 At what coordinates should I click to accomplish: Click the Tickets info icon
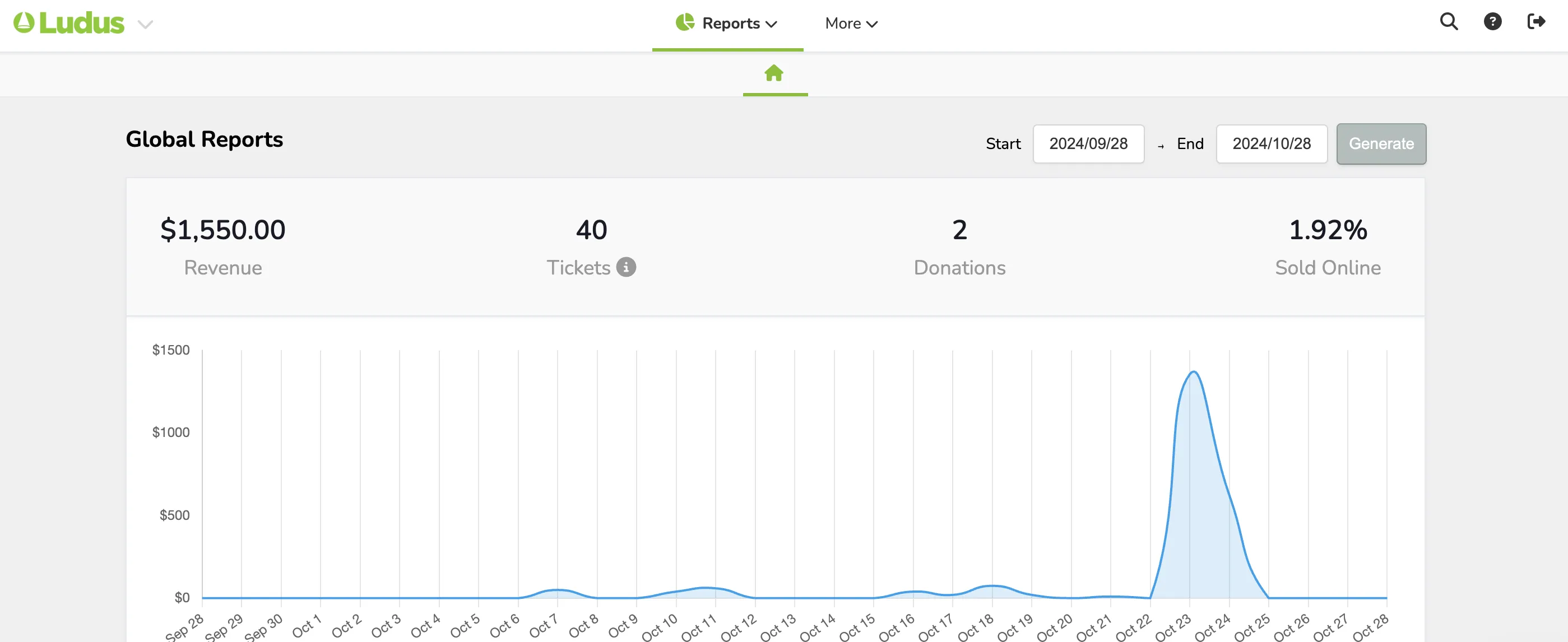coord(626,267)
